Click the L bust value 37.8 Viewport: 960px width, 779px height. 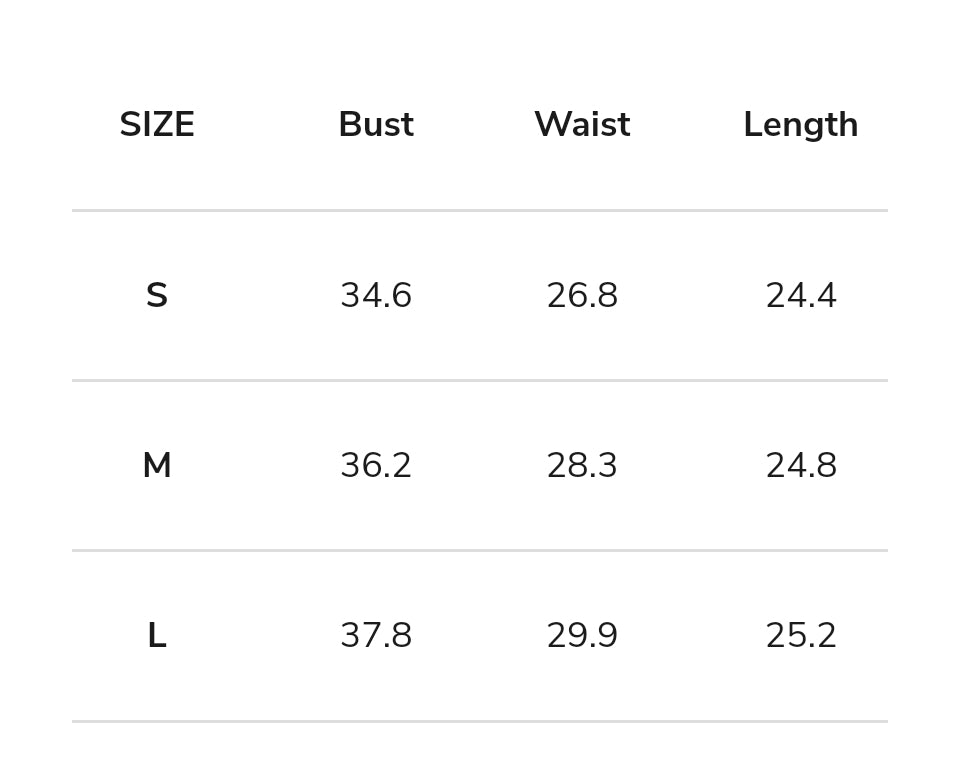click(376, 636)
